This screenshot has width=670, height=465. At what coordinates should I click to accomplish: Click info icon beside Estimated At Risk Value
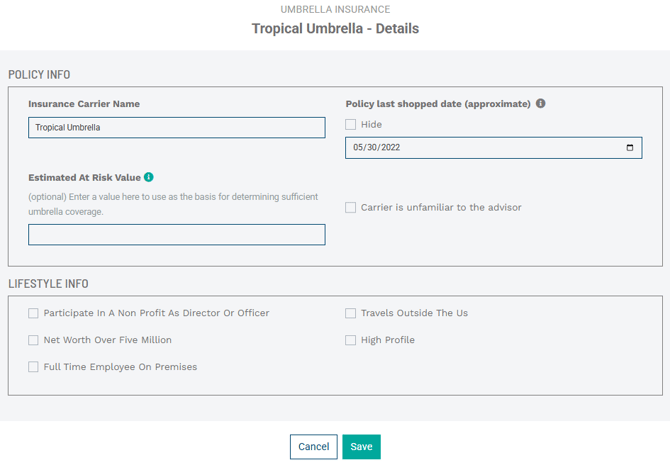click(x=149, y=177)
